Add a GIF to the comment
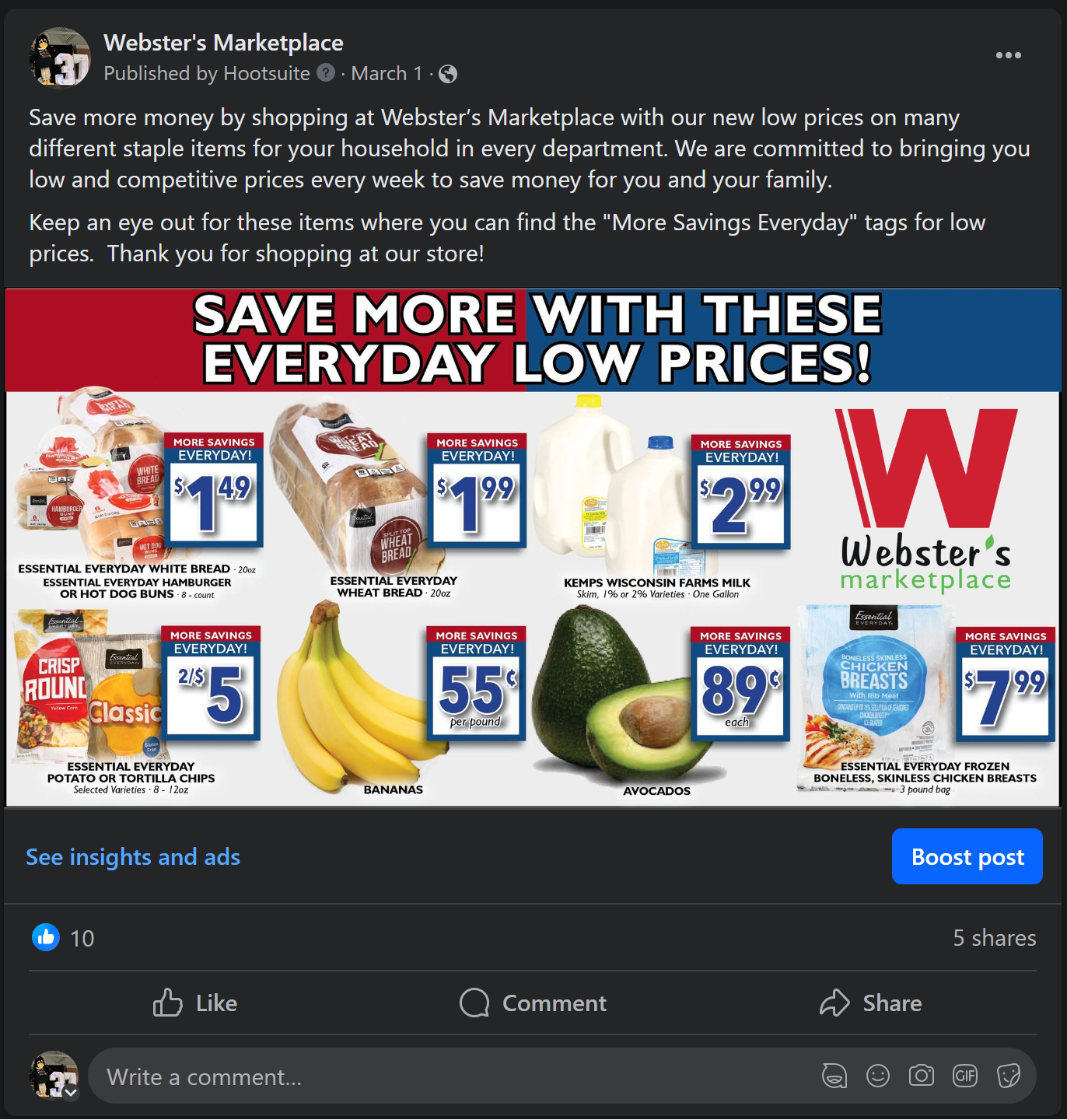The height and width of the screenshot is (1120, 1067). [x=965, y=1076]
